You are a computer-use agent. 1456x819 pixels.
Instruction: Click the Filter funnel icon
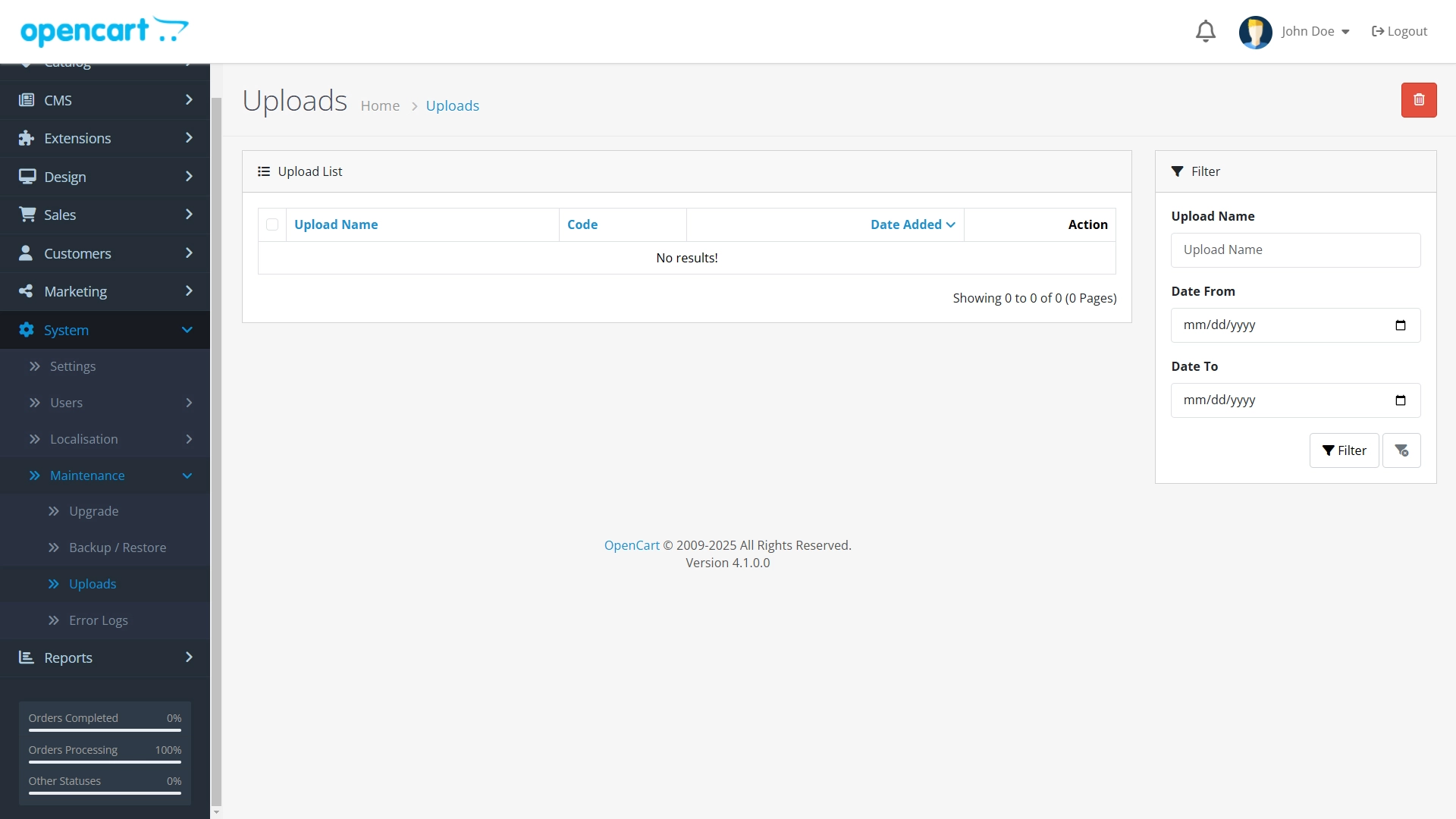[1178, 171]
